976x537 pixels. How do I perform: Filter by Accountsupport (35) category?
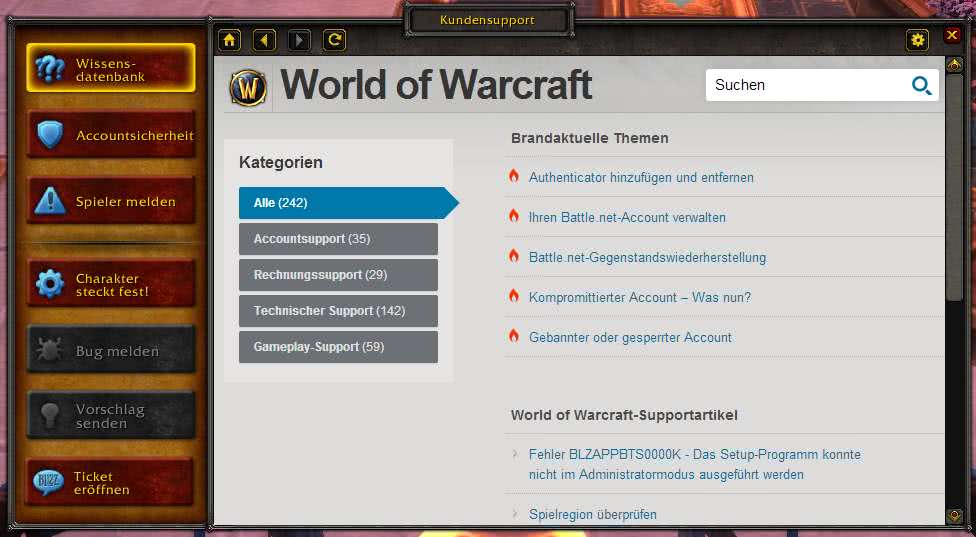point(338,239)
